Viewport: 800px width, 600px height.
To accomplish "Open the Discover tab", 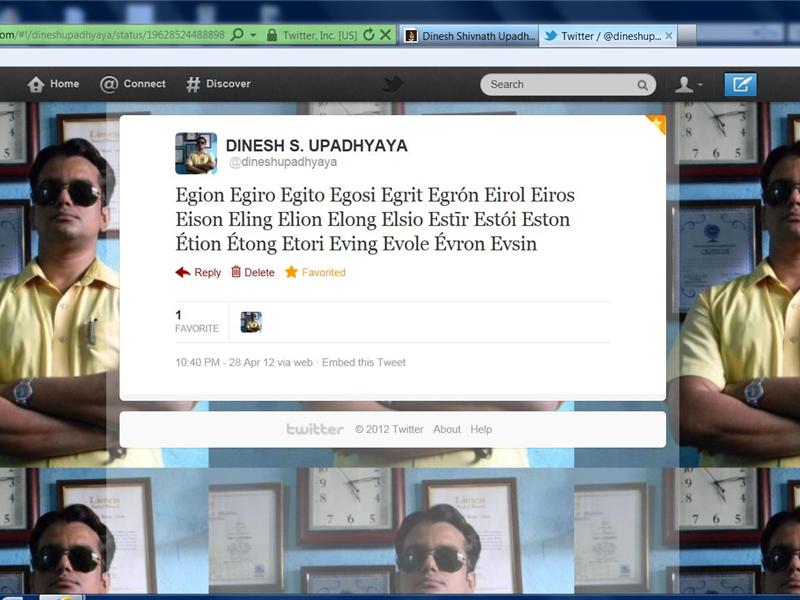I will pyautogui.click(x=218, y=84).
